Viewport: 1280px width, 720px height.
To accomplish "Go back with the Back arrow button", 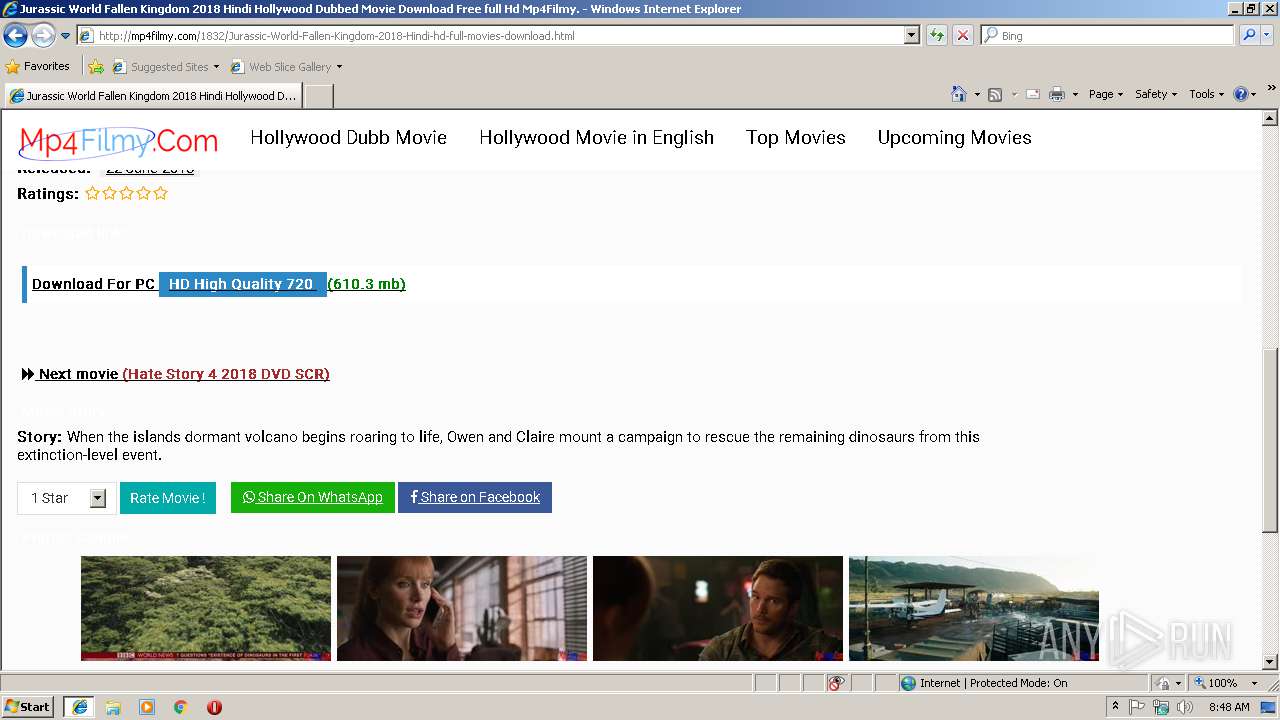I will click(x=15, y=36).
